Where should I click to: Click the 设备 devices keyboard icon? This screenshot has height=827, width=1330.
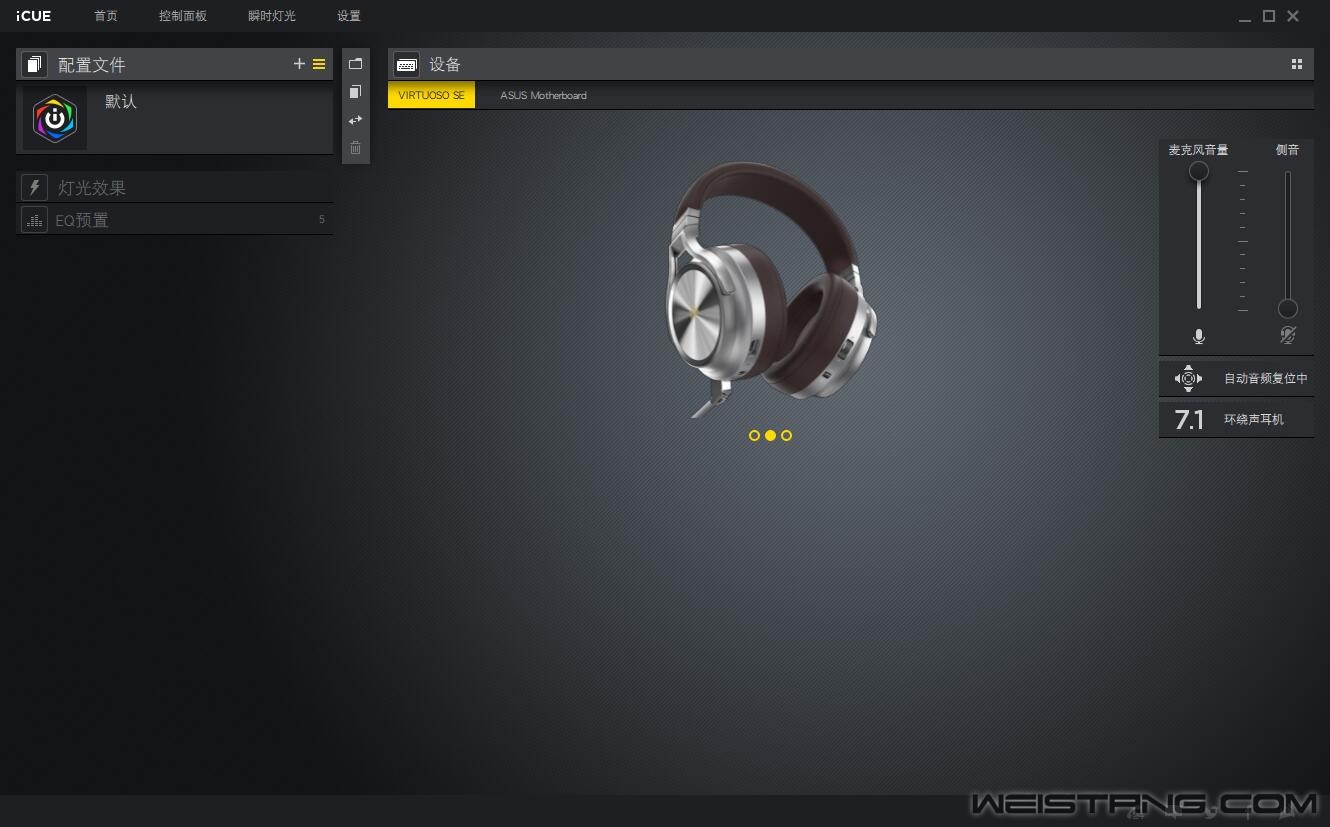[406, 64]
